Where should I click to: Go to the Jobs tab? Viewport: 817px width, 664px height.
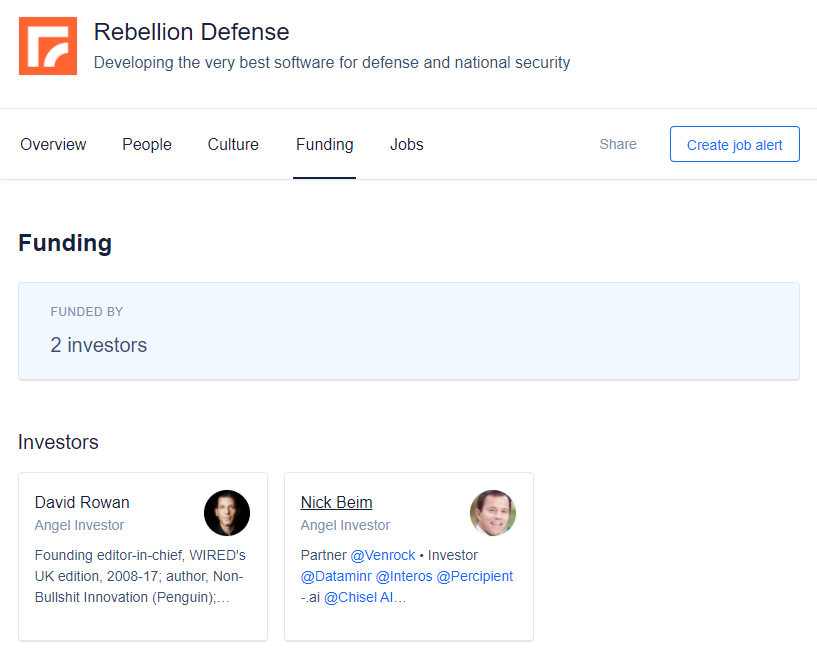406,144
